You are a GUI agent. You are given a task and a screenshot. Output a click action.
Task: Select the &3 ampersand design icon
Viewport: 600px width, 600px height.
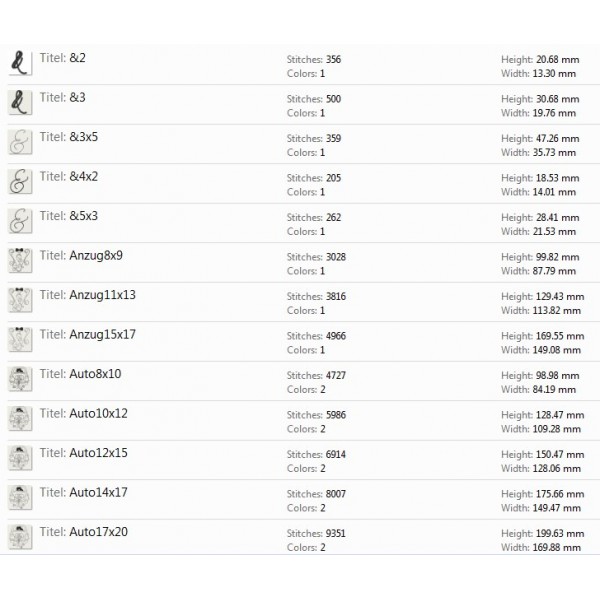(19, 103)
